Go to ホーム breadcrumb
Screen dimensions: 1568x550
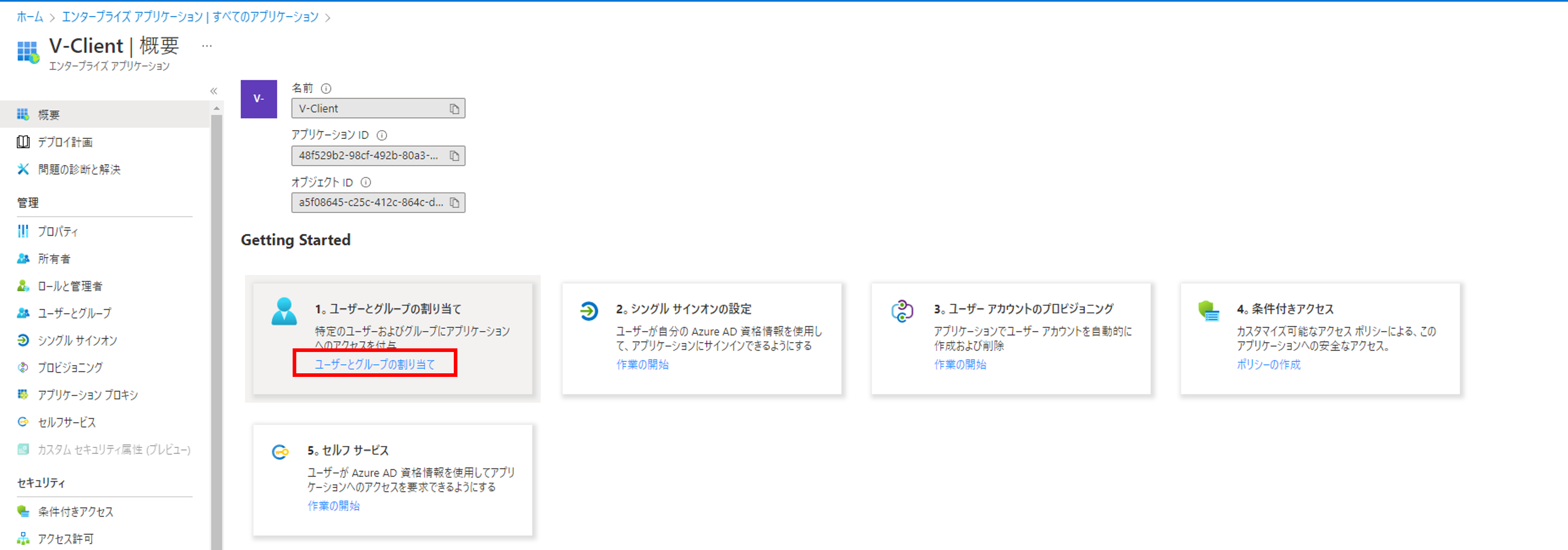pyautogui.click(x=30, y=17)
